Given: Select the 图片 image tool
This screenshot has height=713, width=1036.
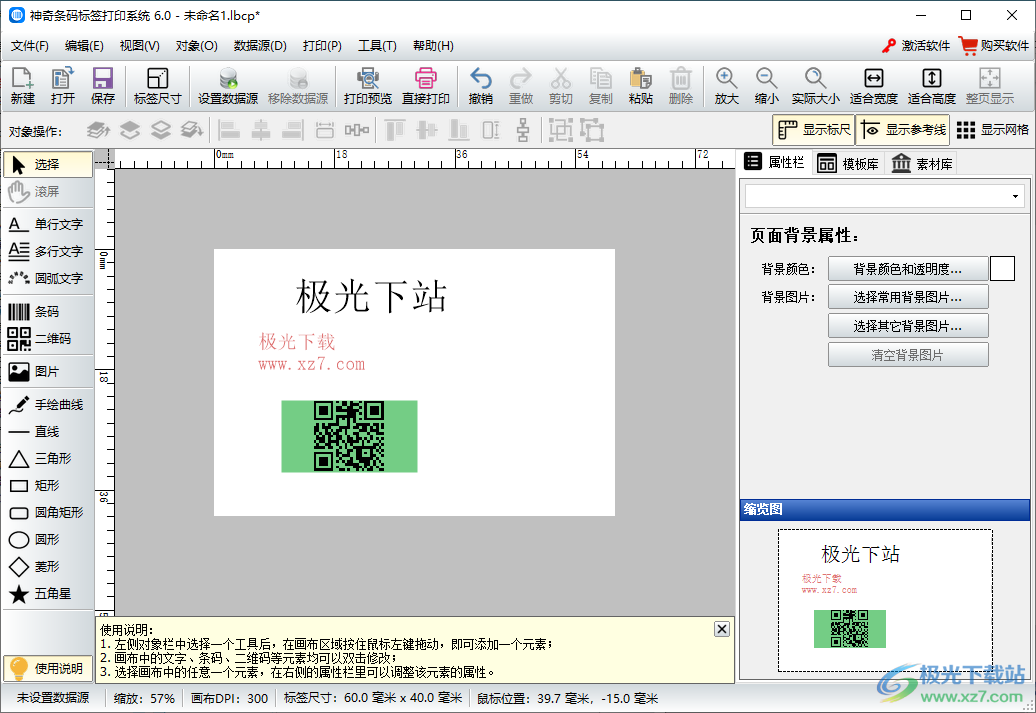Looking at the screenshot, I should [48, 371].
